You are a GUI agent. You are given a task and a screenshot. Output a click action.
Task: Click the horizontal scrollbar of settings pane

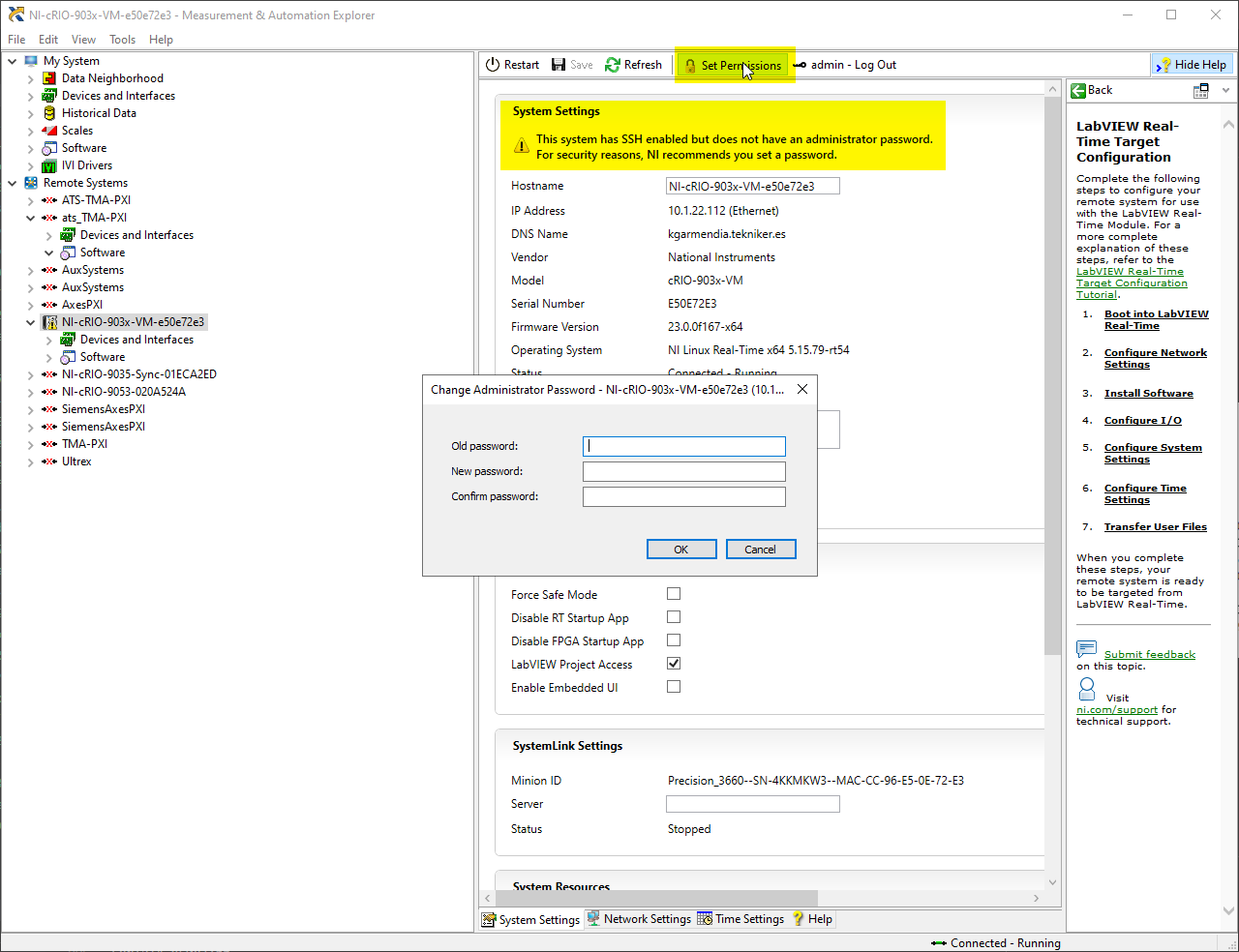[x=658, y=898]
